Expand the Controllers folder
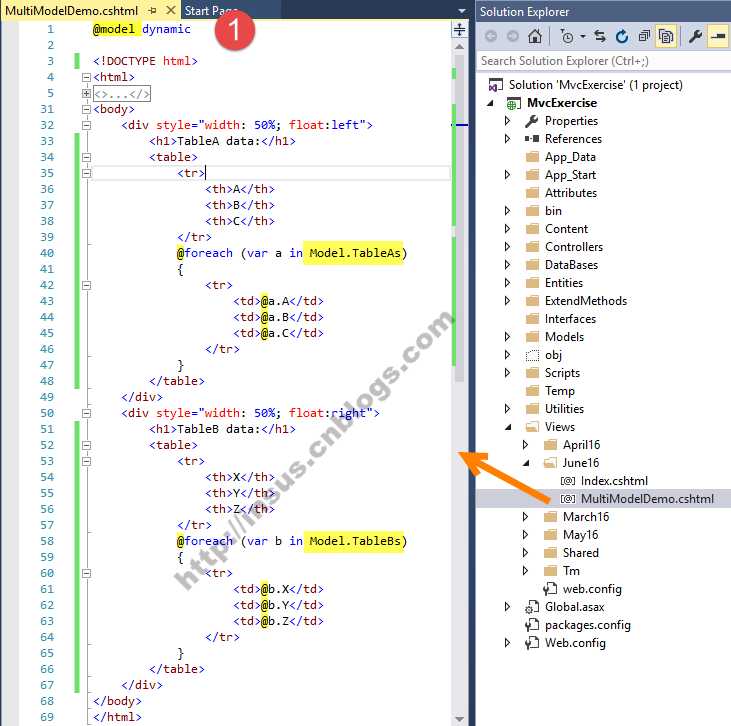This screenshot has width=731, height=726. [x=507, y=247]
